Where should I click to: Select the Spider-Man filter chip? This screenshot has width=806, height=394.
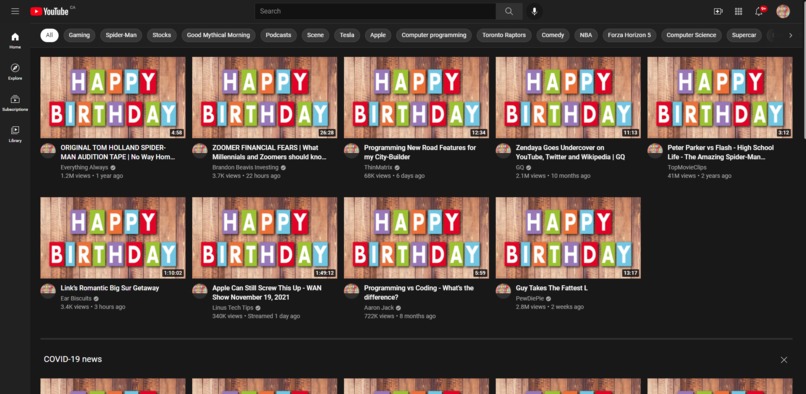click(x=121, y=35)
